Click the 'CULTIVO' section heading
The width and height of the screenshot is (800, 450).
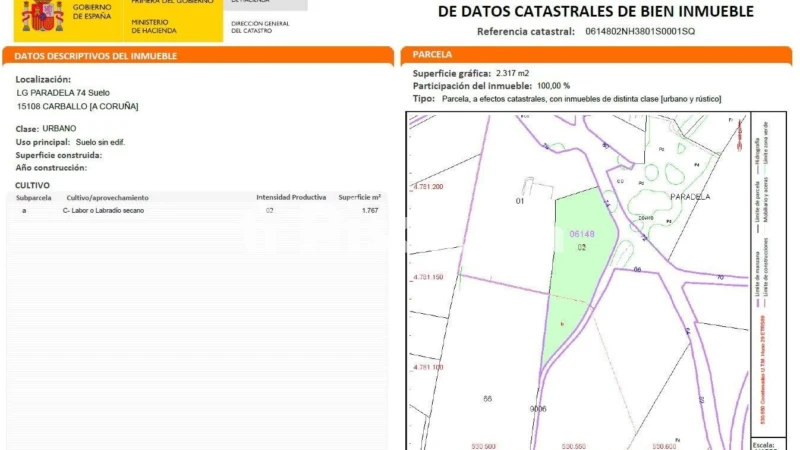(32, 185)
